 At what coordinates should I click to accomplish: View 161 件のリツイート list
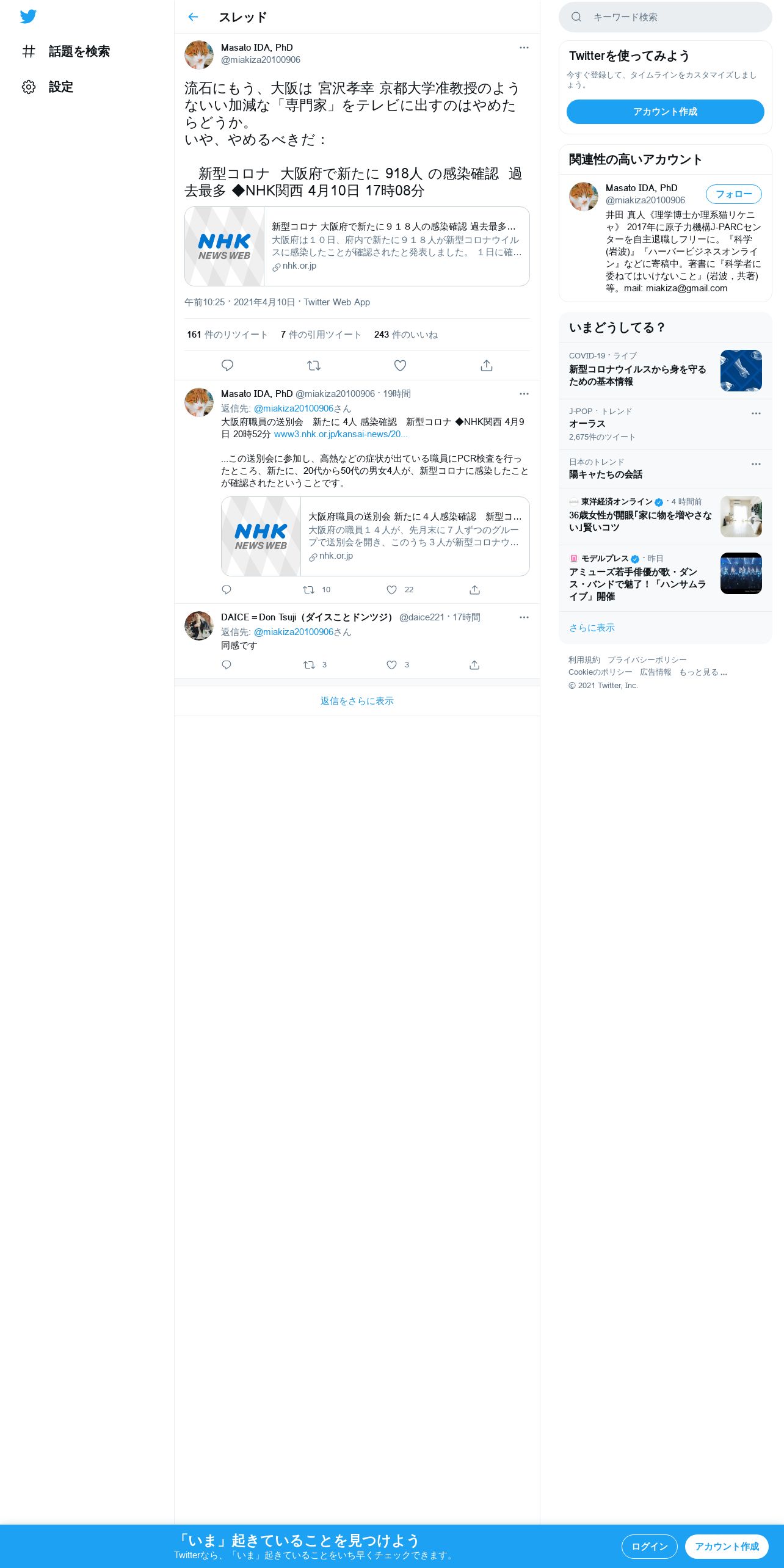point(227,335)
